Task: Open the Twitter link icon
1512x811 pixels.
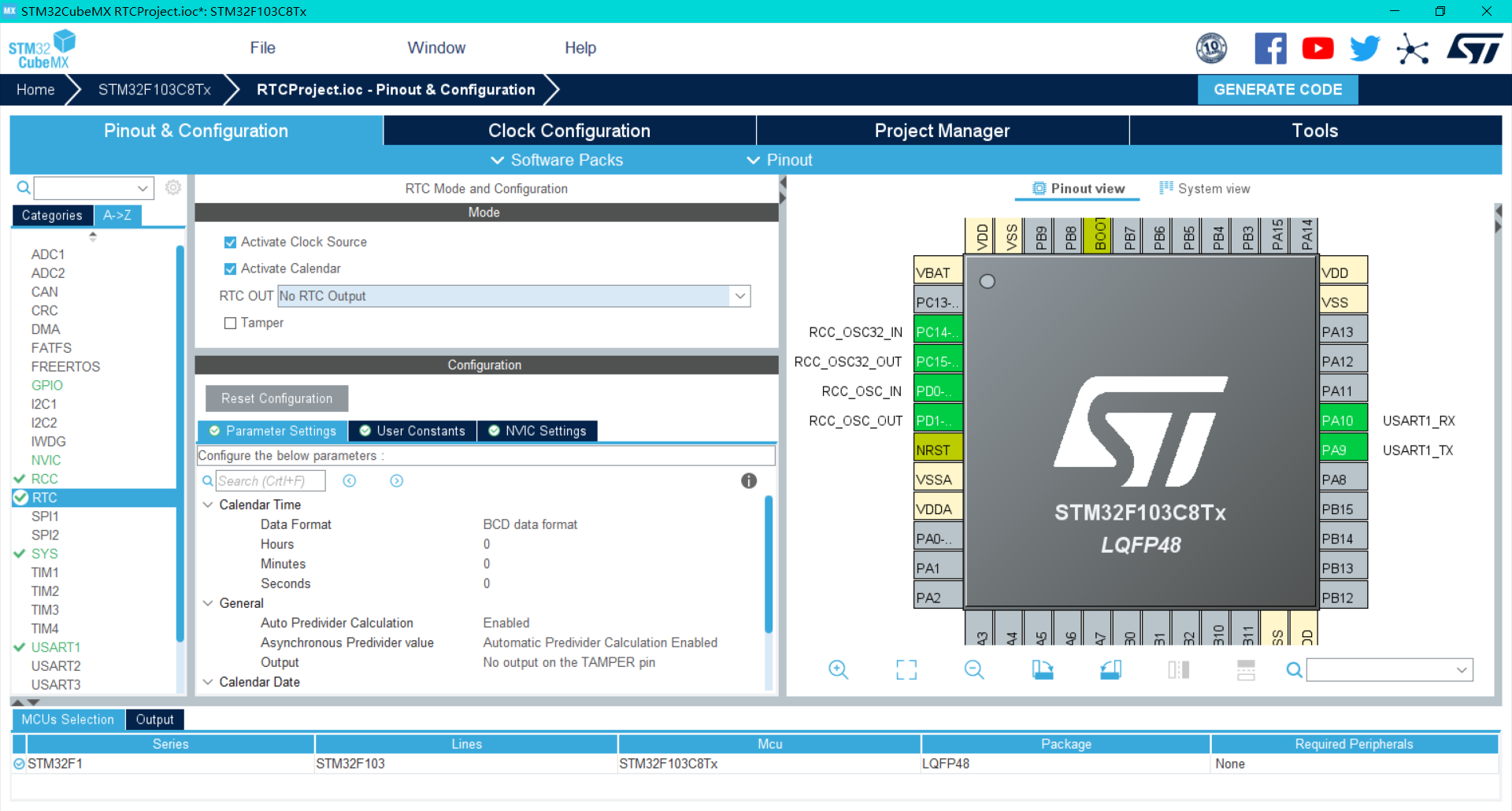Action: (x=1365, y=47)
